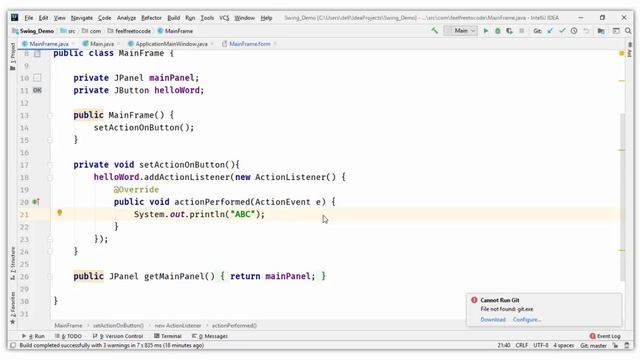The width and height of the screenshot is (640, 360).
Task: Click the line:column 21:40 indicator
Action: point(504,345)
